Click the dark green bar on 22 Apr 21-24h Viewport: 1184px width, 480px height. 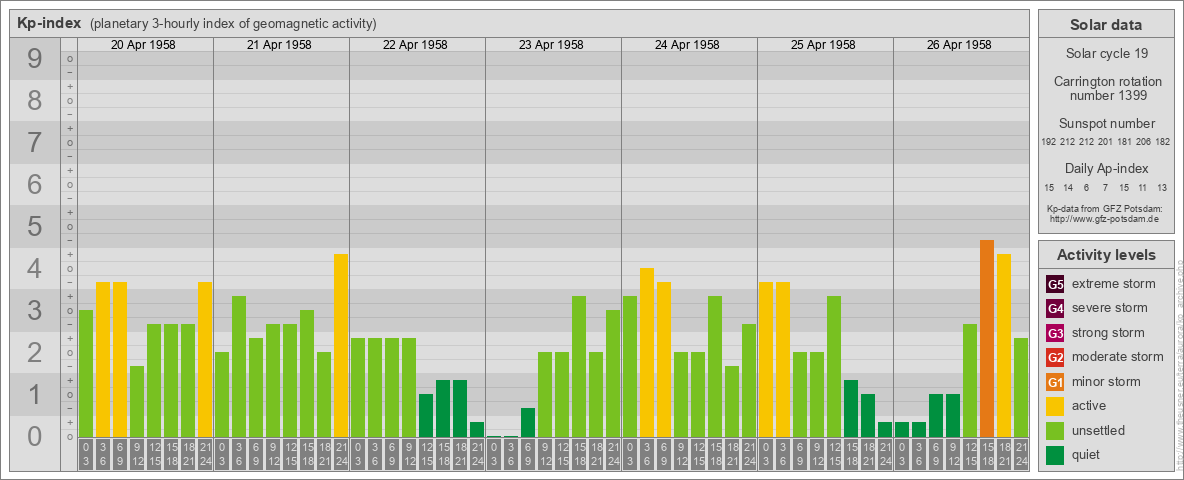477,429
